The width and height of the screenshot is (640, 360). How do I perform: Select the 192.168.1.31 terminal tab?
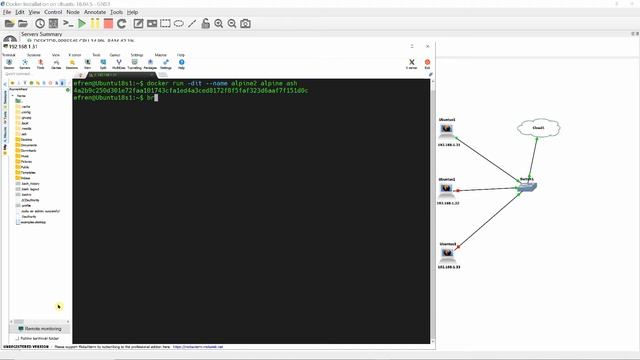tap(121, 75)
